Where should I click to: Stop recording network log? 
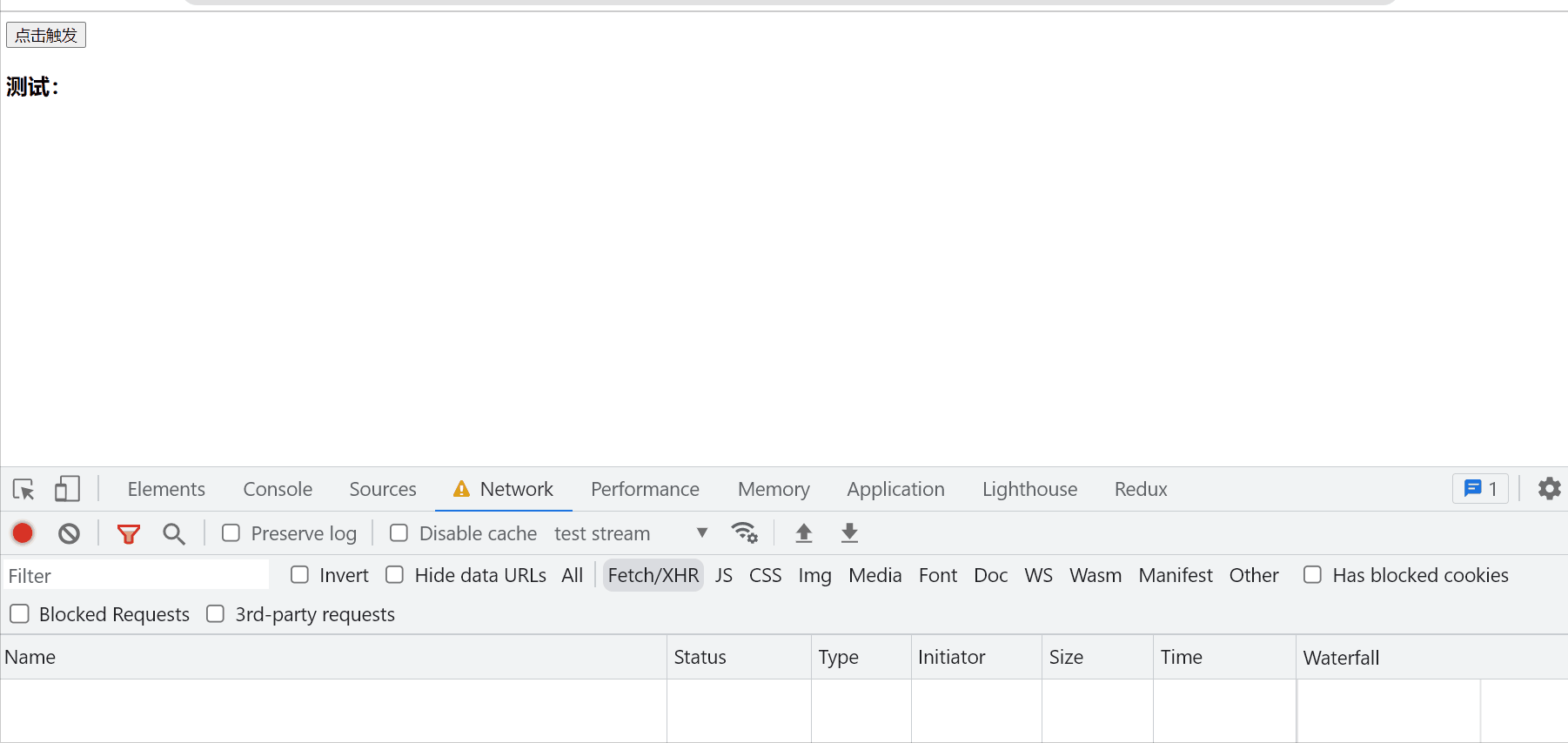pos(23,533)
